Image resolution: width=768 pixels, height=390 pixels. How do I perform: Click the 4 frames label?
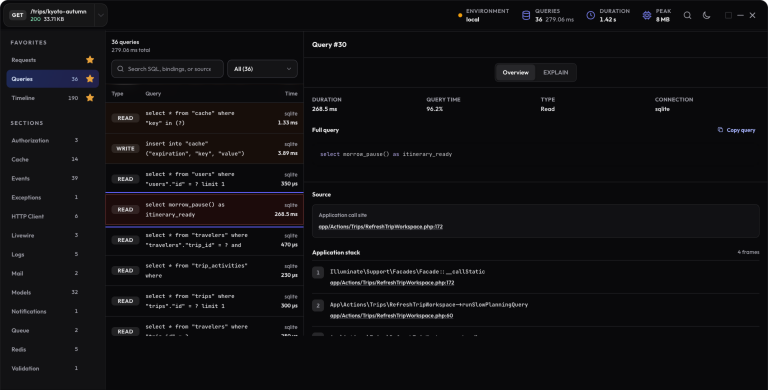tap(748, 252)
